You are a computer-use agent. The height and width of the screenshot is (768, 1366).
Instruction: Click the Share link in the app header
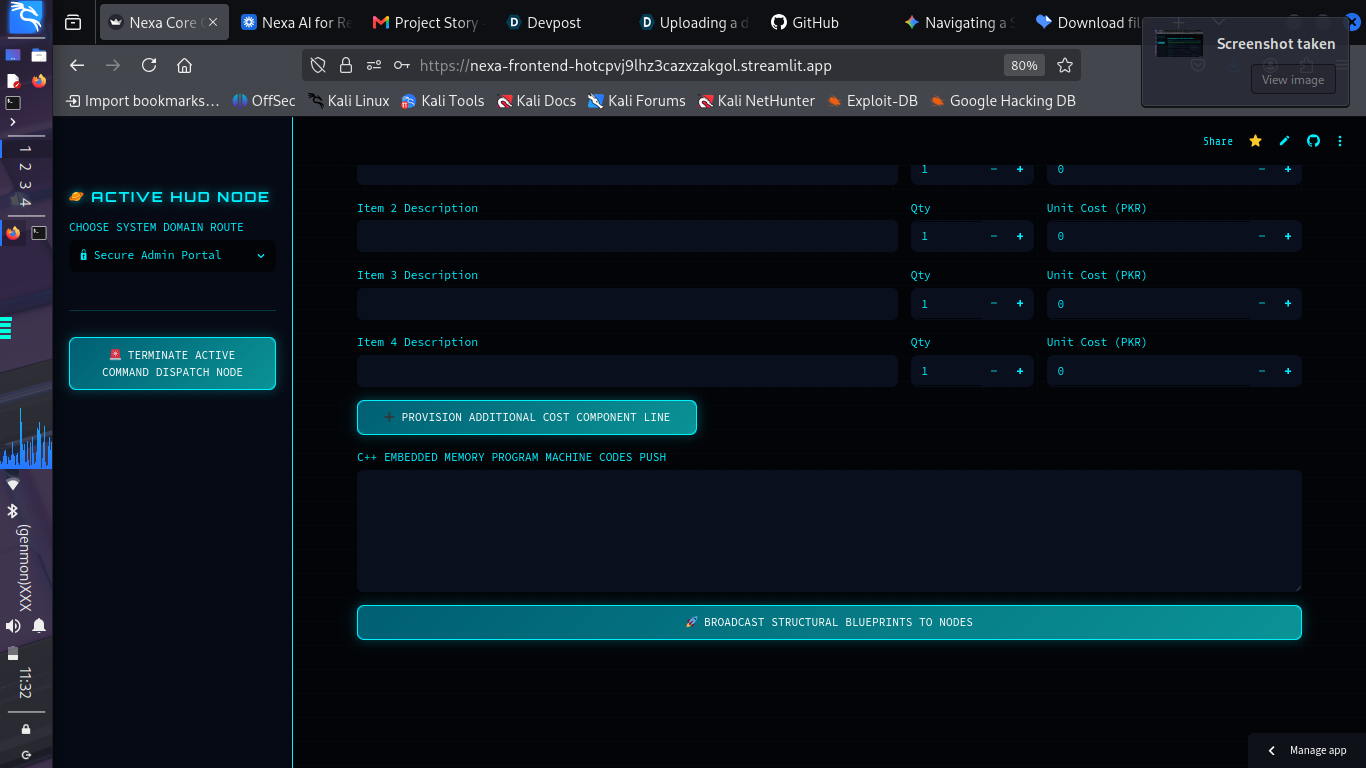[1218, 141]
